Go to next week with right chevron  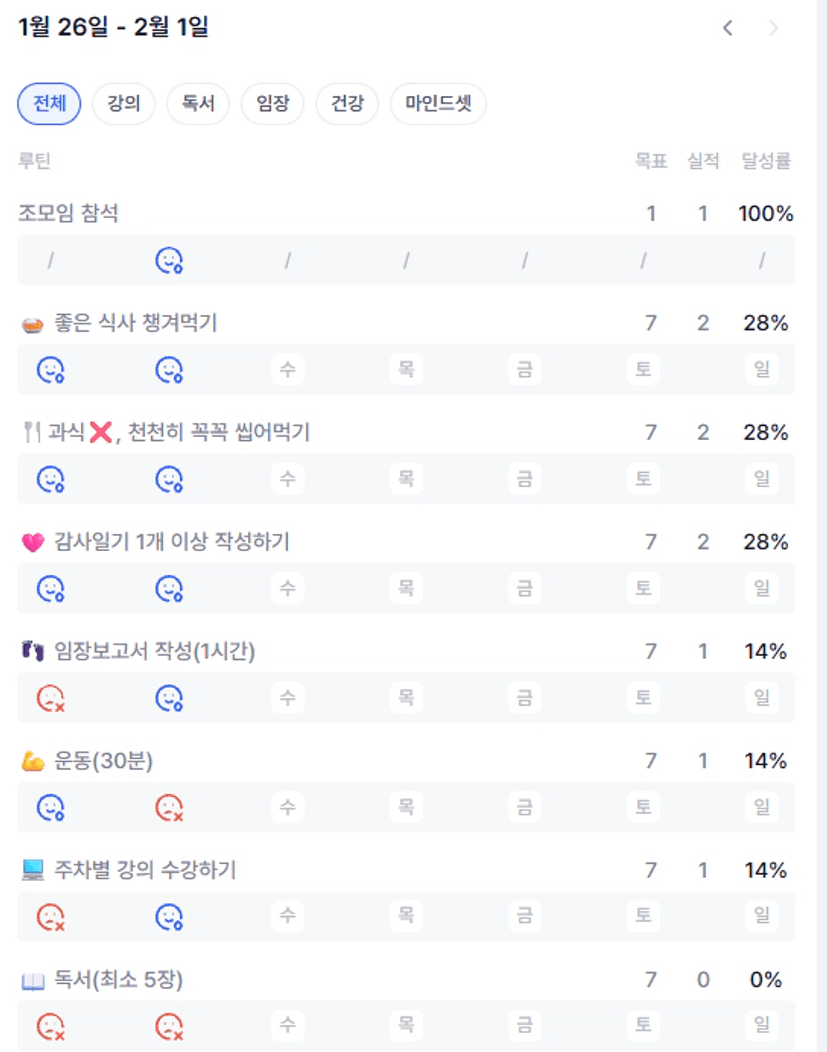(x=773, y=28)
